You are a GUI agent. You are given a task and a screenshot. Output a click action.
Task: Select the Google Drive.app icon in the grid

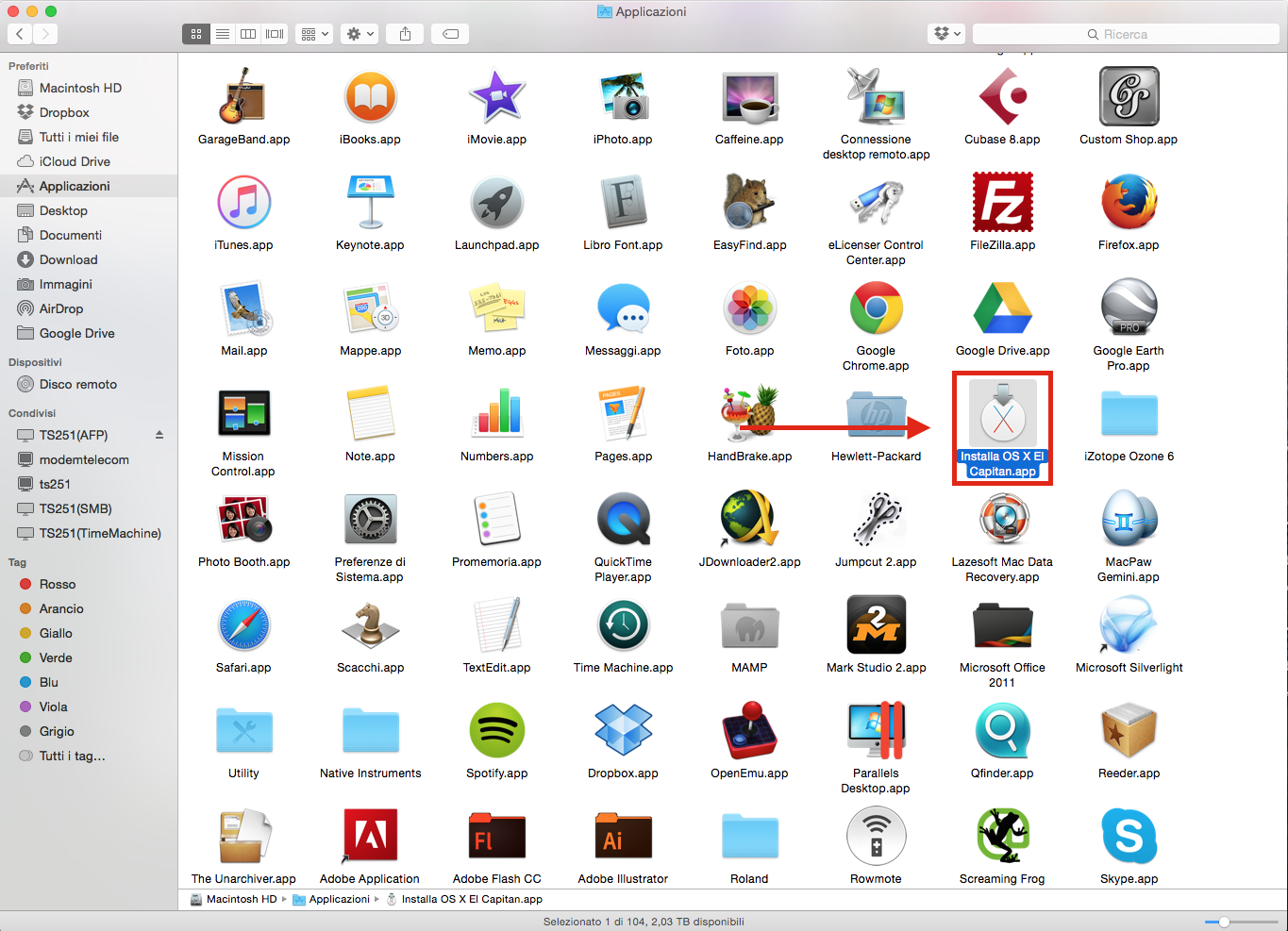tap(1002, 308)
